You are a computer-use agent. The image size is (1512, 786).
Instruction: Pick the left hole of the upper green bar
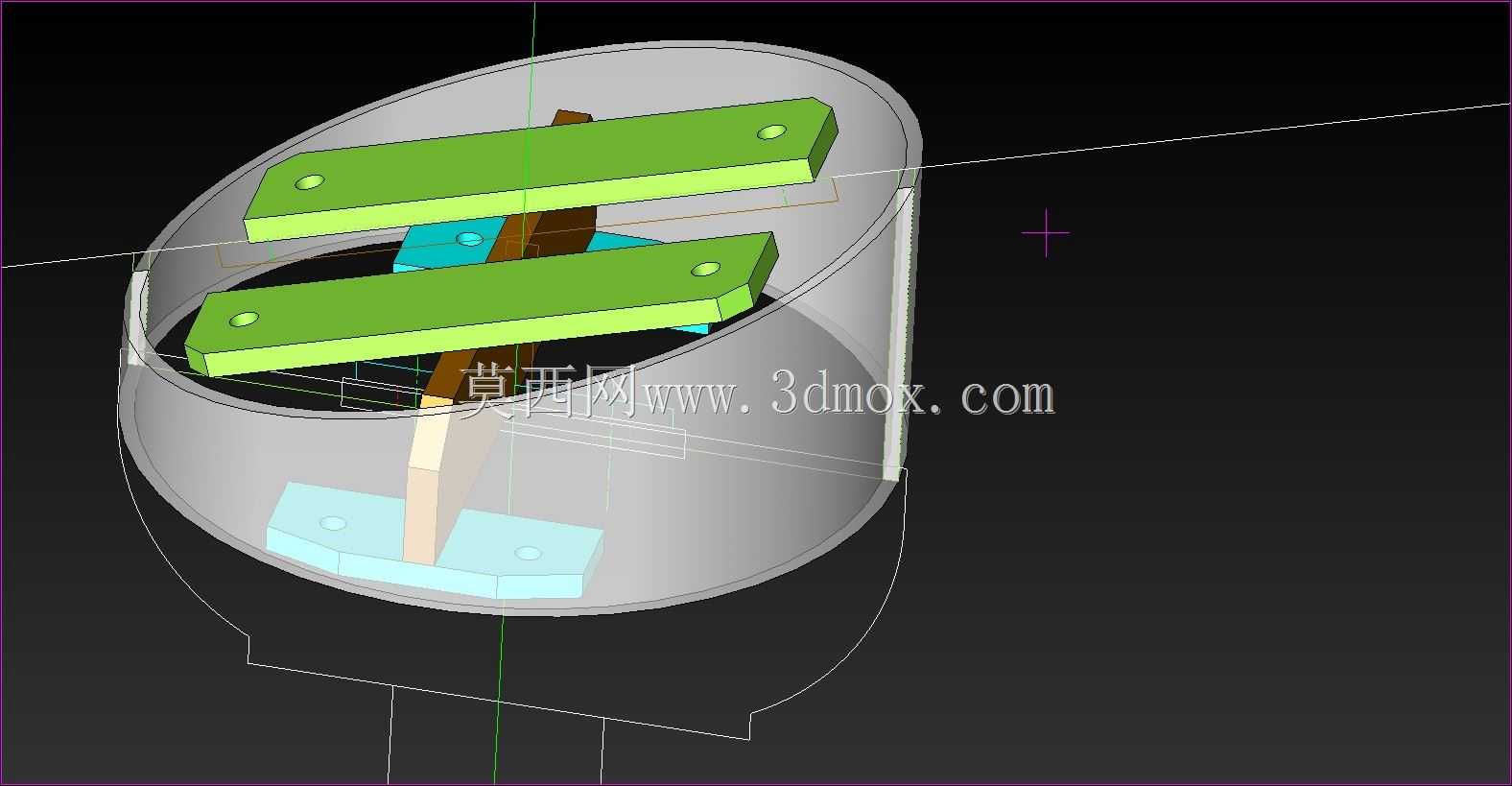(x=311, y=181)
